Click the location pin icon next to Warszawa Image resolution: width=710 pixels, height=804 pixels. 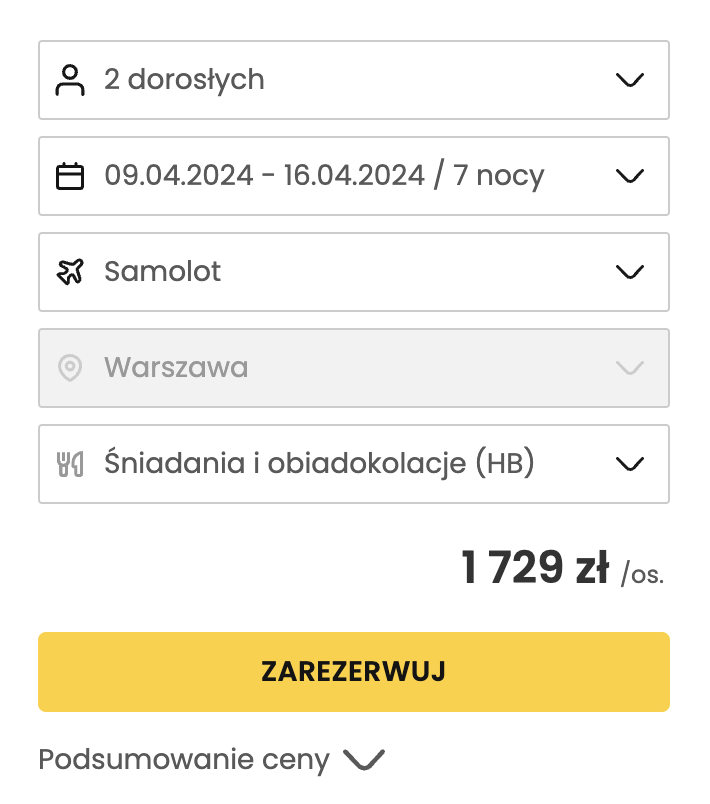click(x=70, y=368)
